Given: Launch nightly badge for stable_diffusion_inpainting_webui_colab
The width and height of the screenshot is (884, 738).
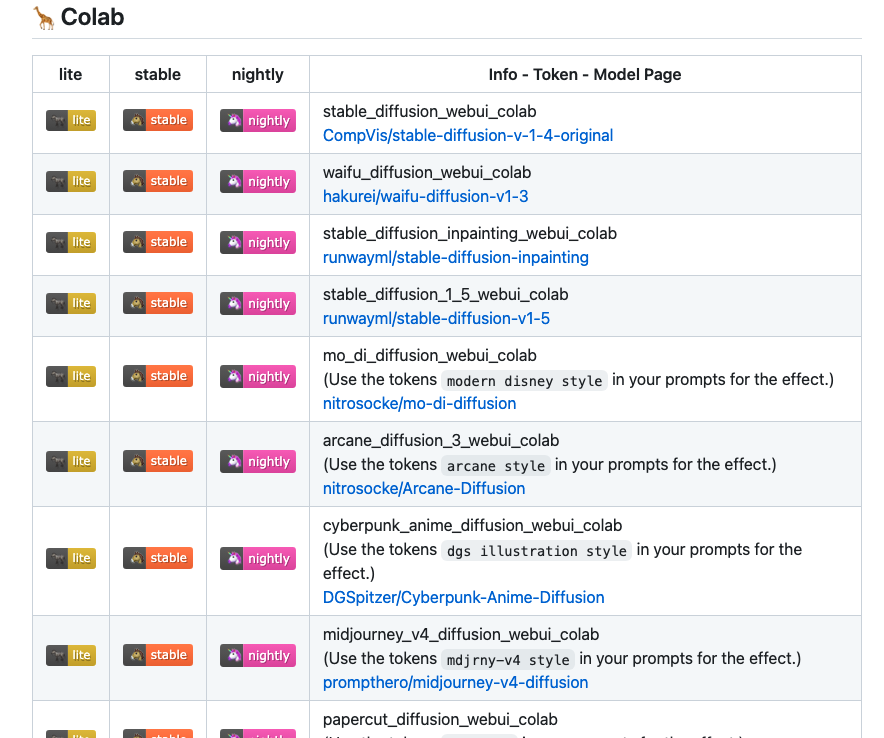Looking at the screenshot, I should pyautogui.click(x=258, y=242).
